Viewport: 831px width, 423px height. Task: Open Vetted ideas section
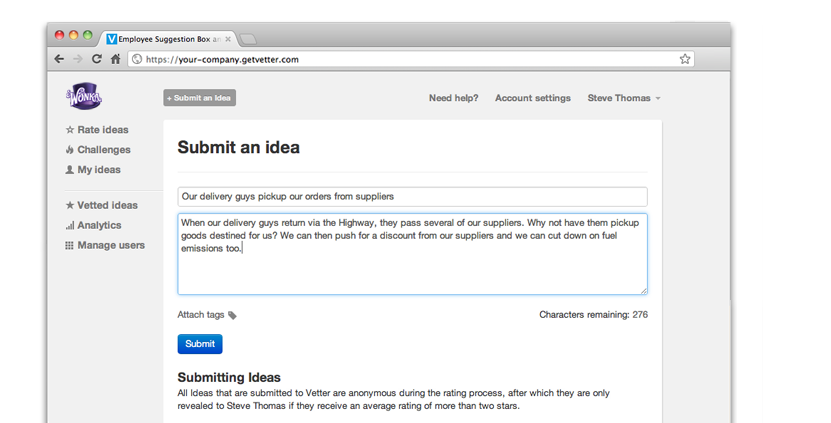coord(102,205)
